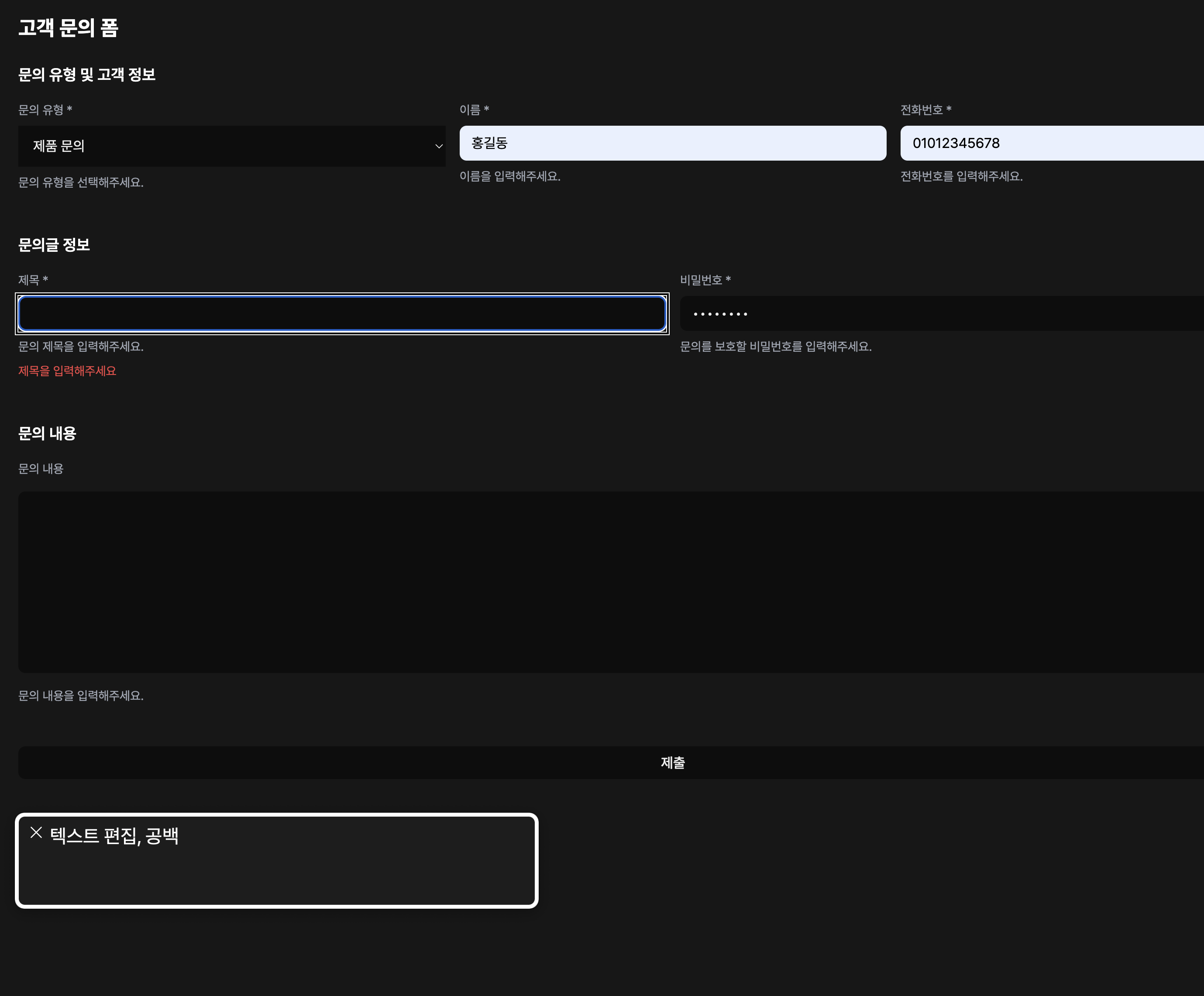
Task: Click the 문의 유형 * field label
Action: pyautogui.click(x=45, y=110)
